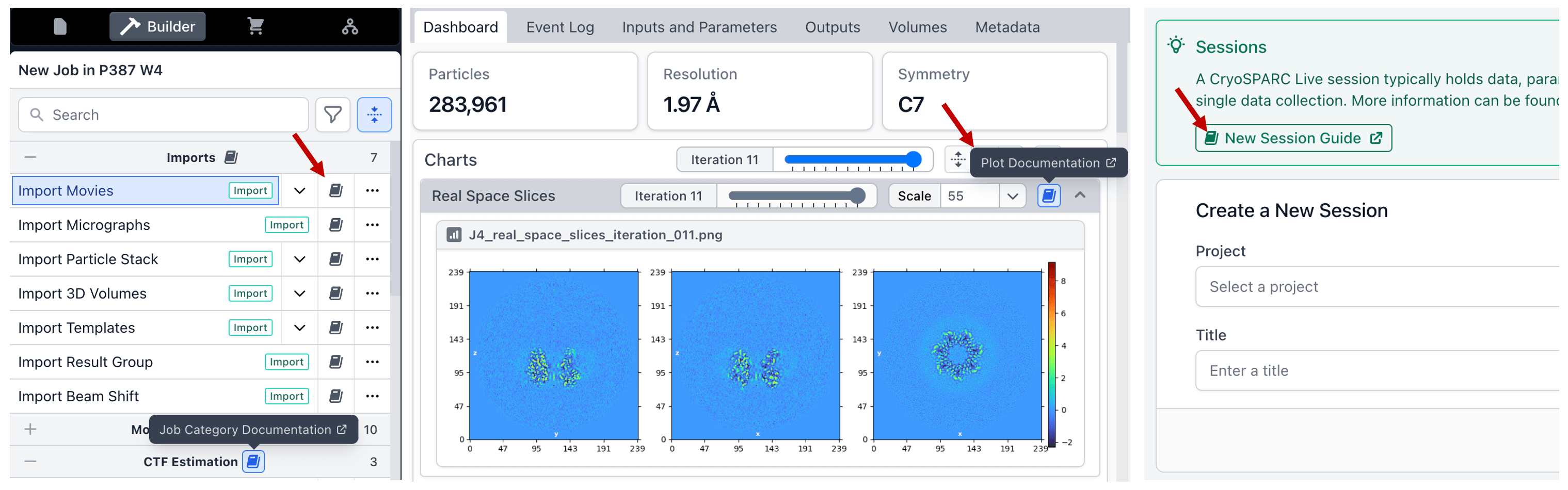1568x490 pixels.
Task: Collapse the CTF Estimation category with minus
Action: (30, 462)
